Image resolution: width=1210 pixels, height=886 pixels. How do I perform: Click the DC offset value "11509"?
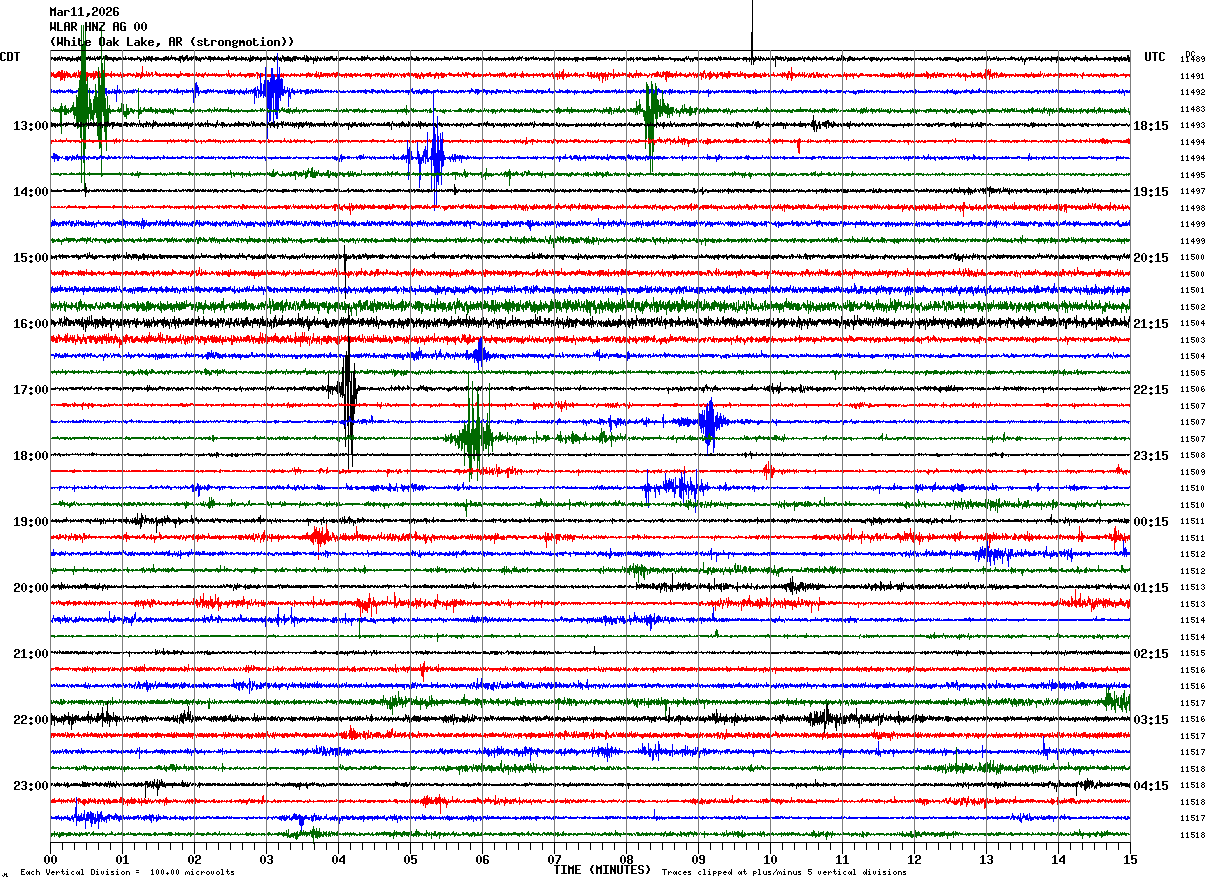1192,472
